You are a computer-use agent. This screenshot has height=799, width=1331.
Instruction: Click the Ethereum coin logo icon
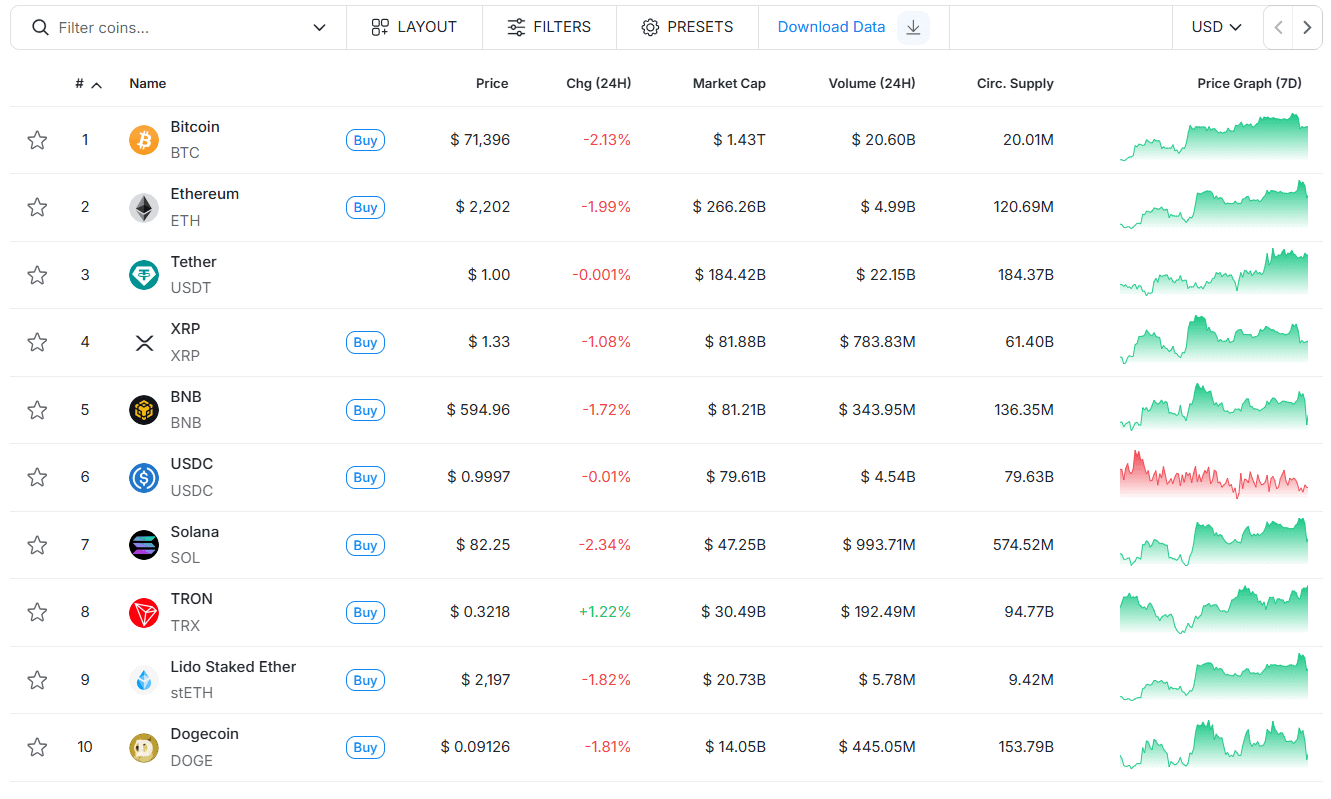click(x=144, y=208)
